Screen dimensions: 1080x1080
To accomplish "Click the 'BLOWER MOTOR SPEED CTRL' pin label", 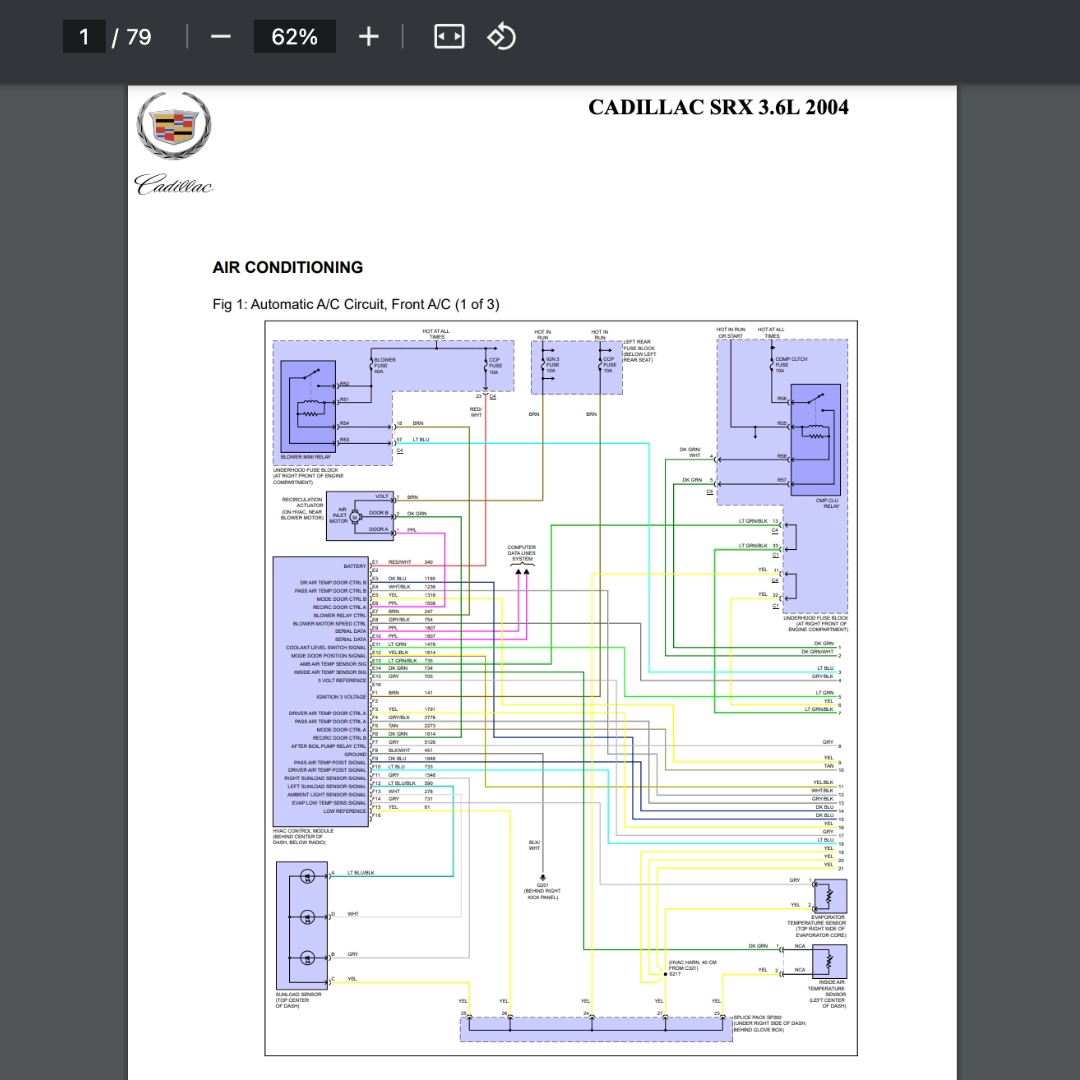I will coord(329,624).
